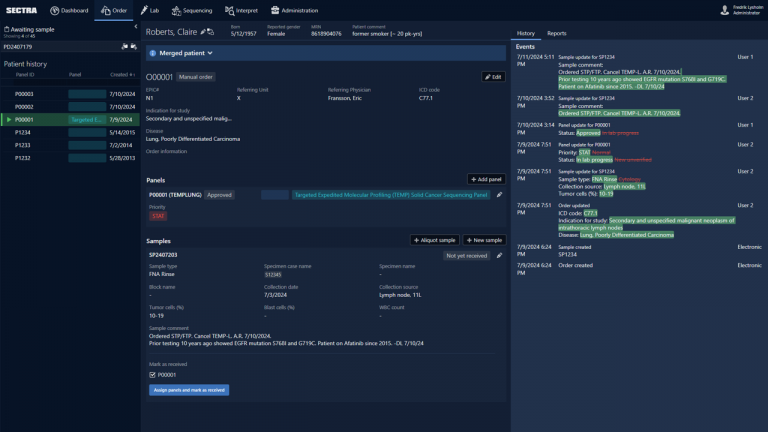The width and height of the screenshot is (768, 432).
Task: Select the History tab
Action: coord(526,33)
